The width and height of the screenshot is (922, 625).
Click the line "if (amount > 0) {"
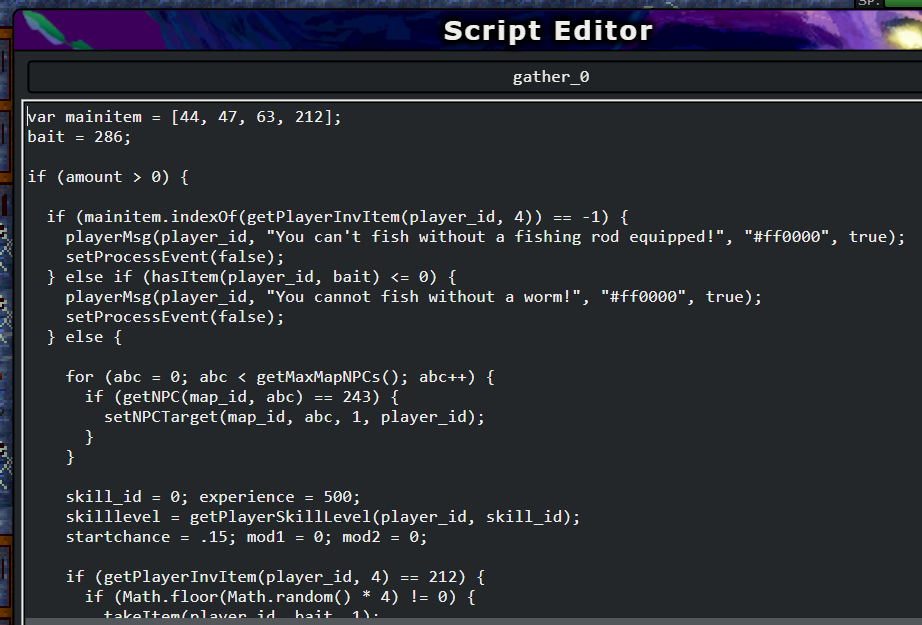click(x=108, y=177)
